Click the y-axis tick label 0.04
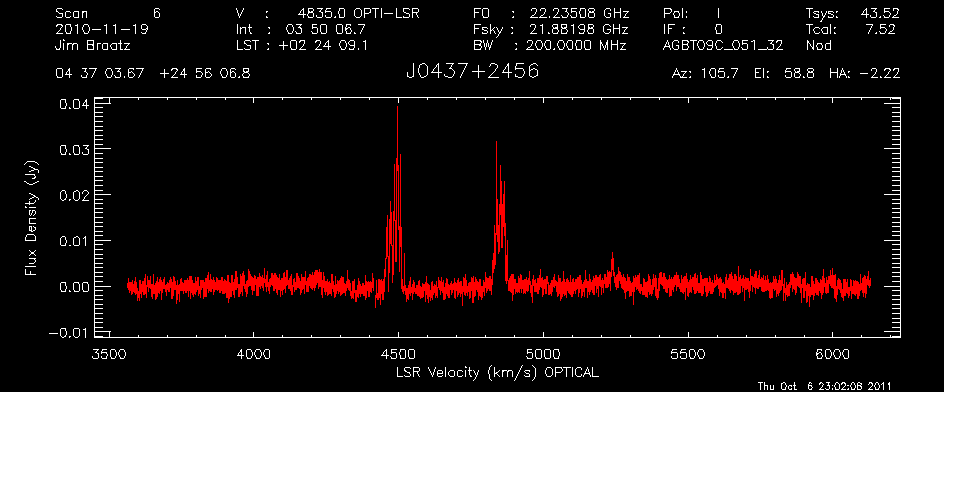The width and height of the screenshot is (962, 490). click(x=74, y=104)
